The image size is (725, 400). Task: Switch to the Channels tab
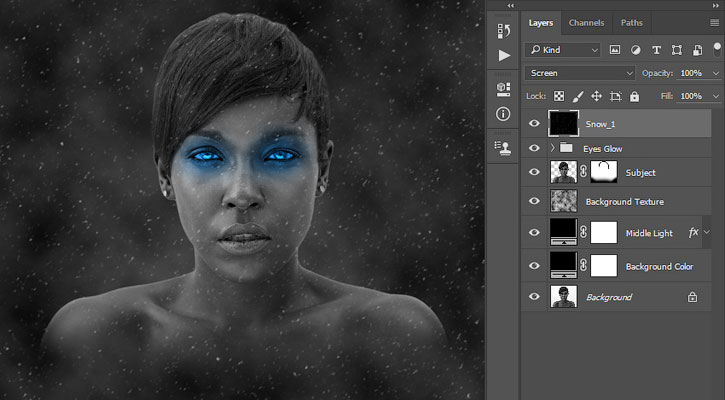point(586,23)
